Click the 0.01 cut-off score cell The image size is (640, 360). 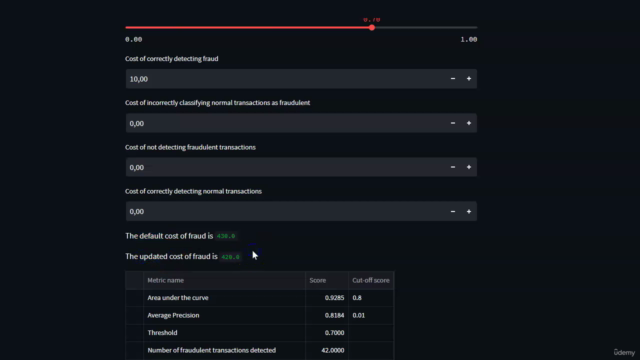click(x=371, y=316)
